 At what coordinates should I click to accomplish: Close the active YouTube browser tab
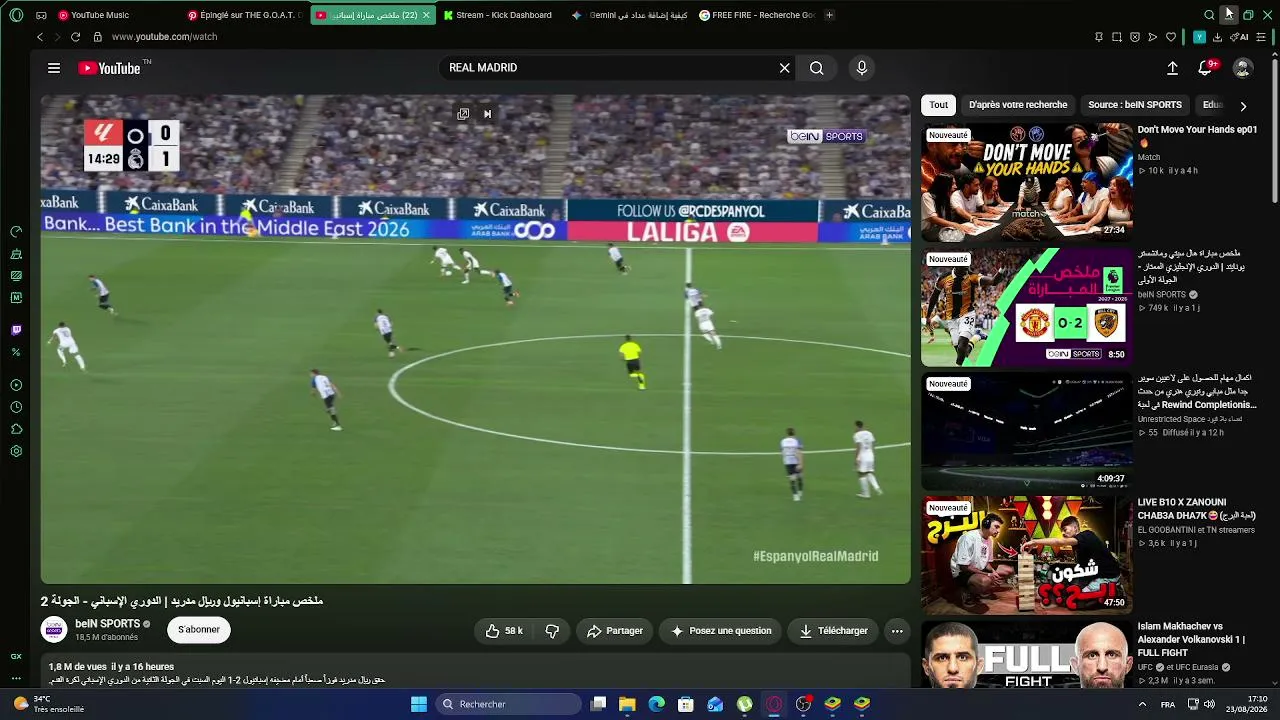427,15
